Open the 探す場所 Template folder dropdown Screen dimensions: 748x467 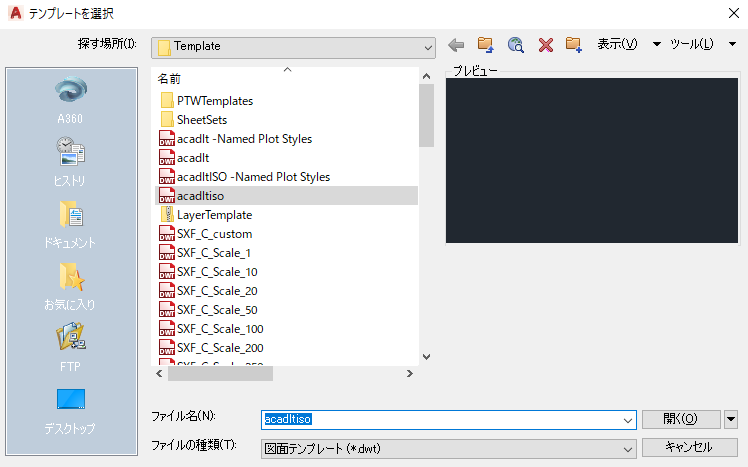(293, 47)
